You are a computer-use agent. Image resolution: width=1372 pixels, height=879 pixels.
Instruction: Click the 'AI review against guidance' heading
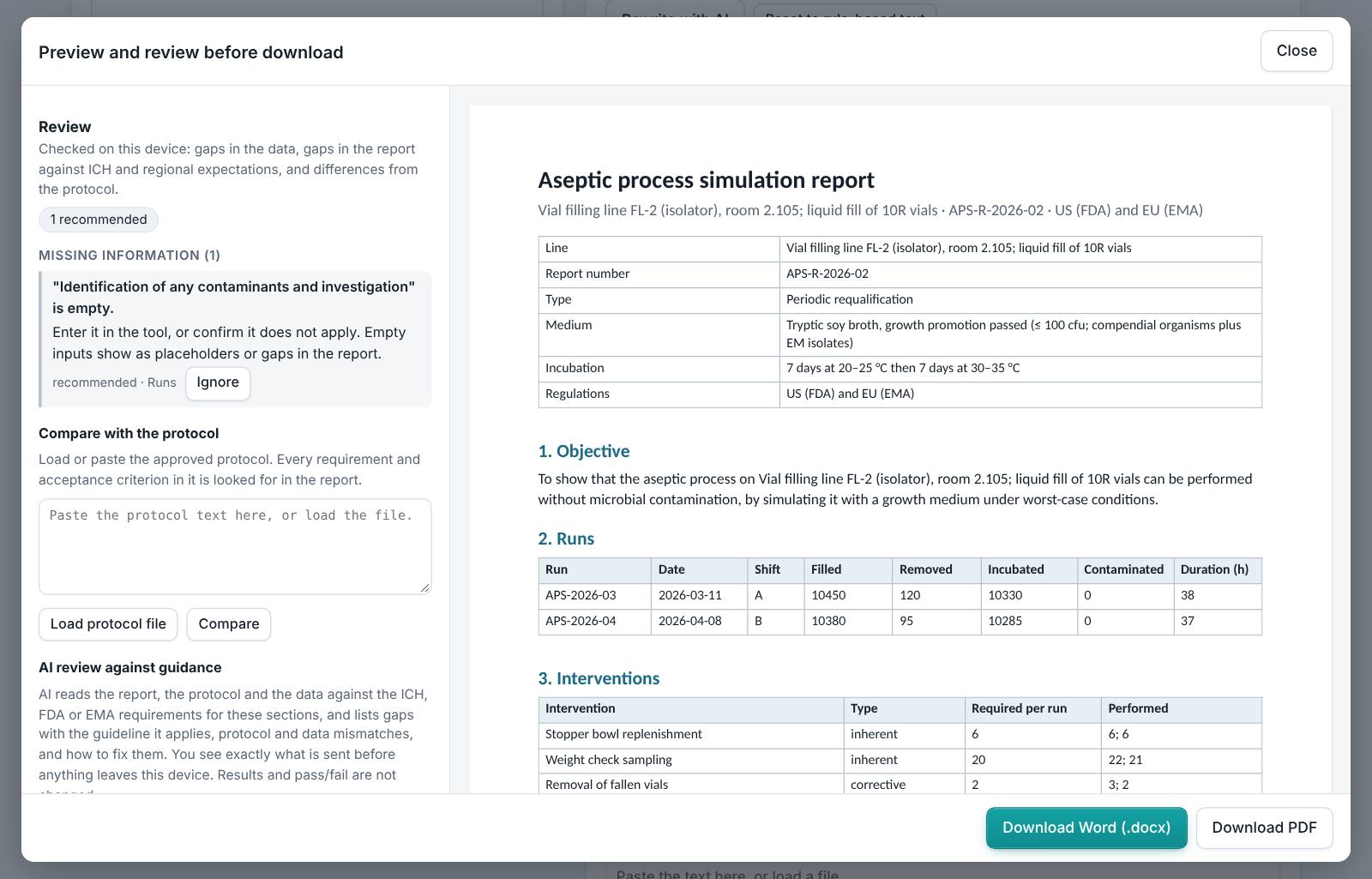(x=130, y=668)
